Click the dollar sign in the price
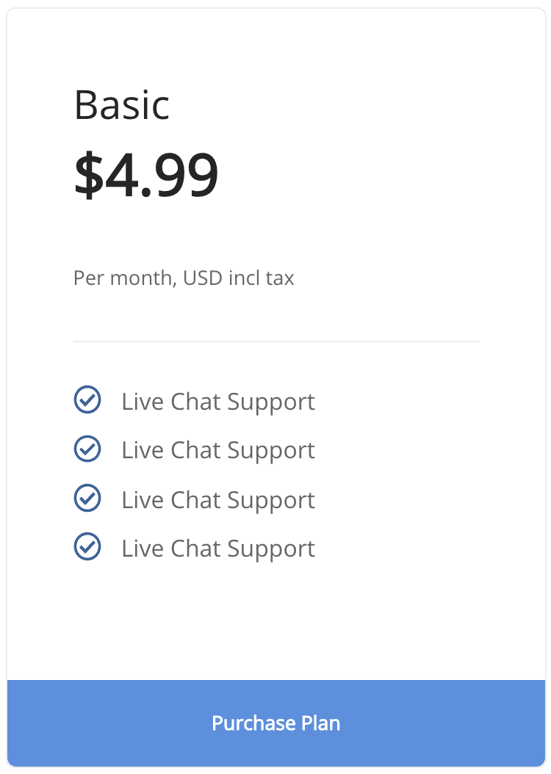This screenshot has width=551, height=774. 89,174
